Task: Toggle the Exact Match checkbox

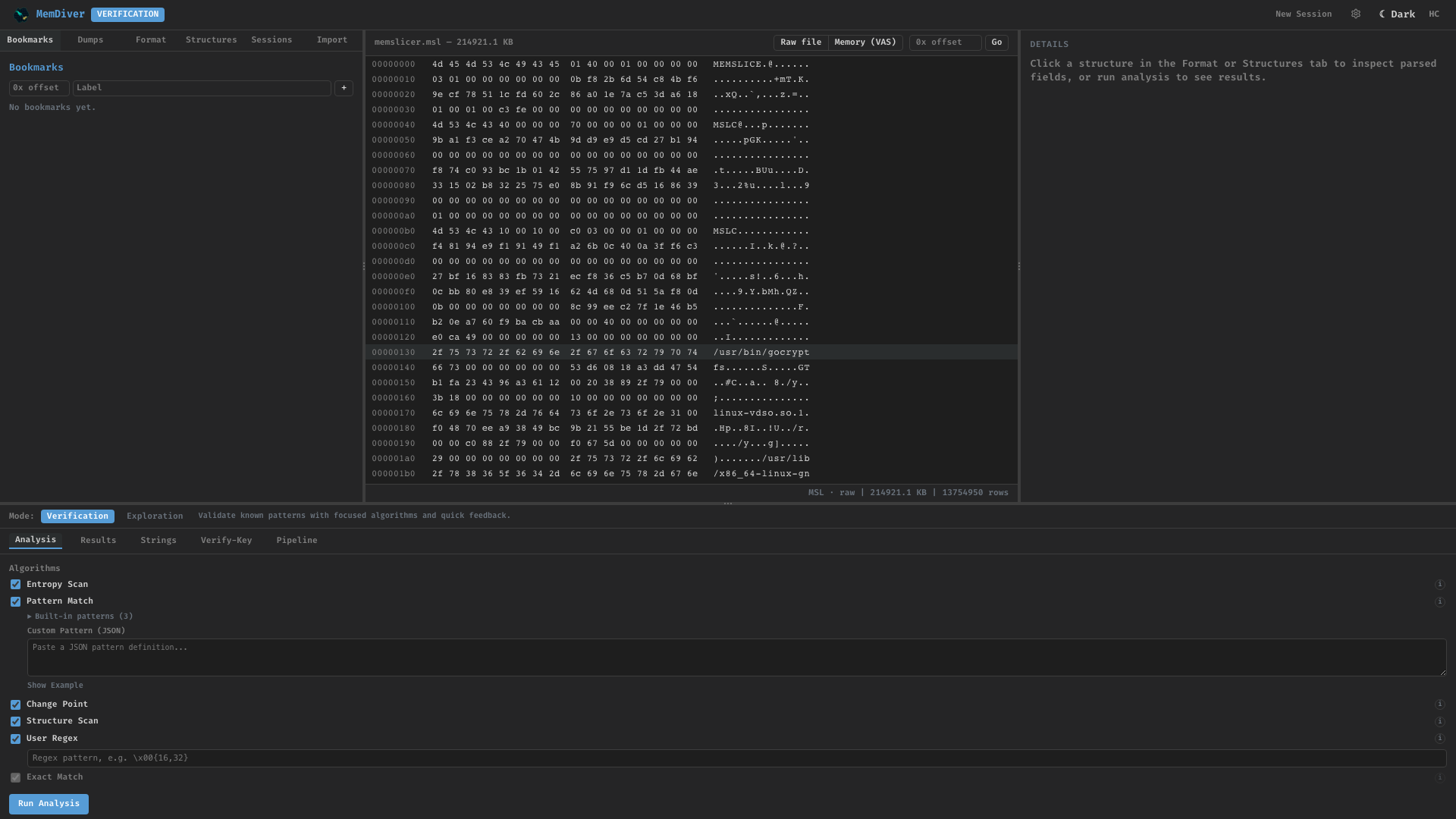Action: coord(15,778)
